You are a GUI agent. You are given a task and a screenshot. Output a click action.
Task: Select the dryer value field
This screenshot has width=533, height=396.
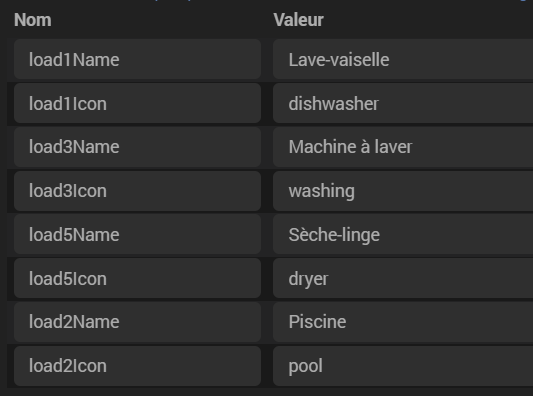click(x=403, y=278)
